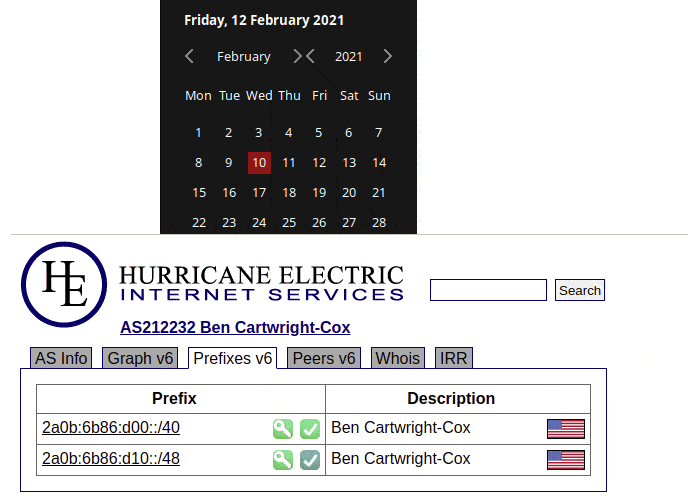This screenshot has width=700, height=500.
Task: Click the Prefix column header
Action: coord(174,398)
